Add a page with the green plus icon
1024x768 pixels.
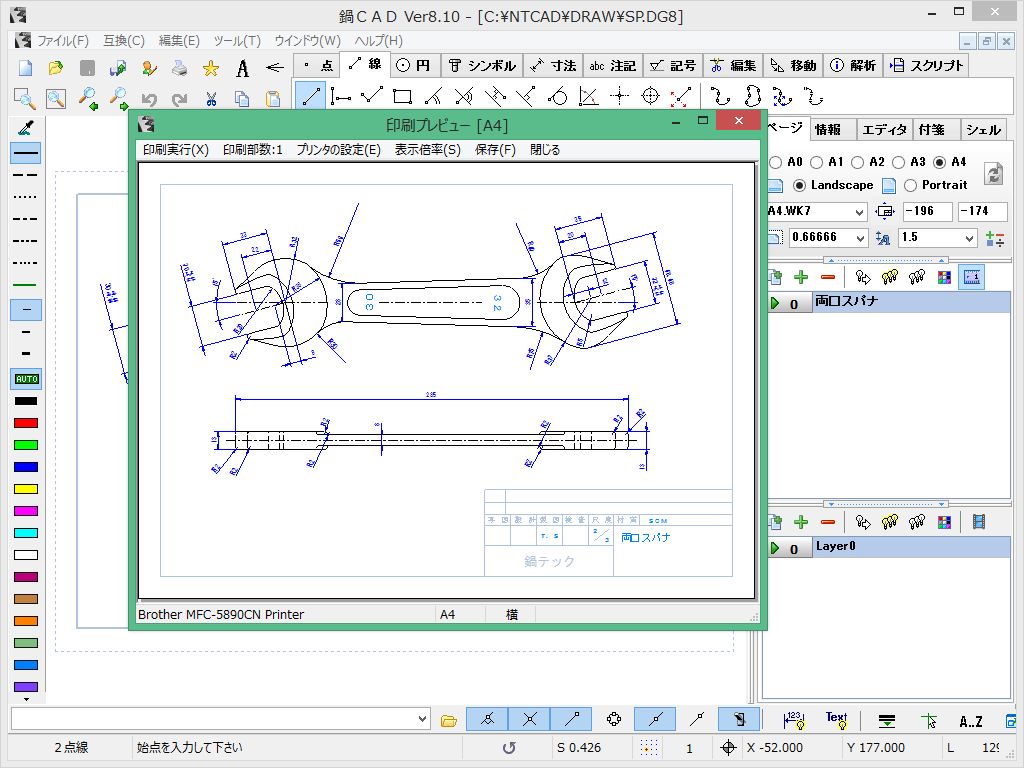(x=801, y=278)
